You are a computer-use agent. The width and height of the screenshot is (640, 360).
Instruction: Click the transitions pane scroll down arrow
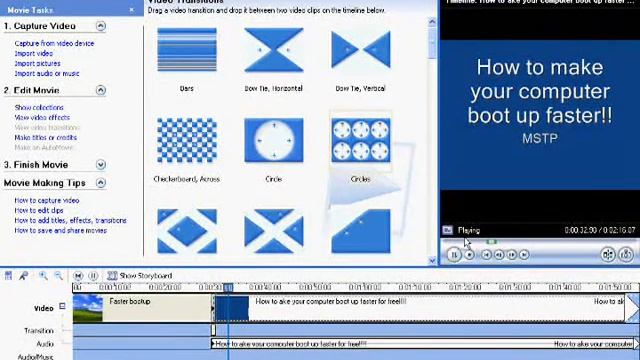tap(432, 260)
